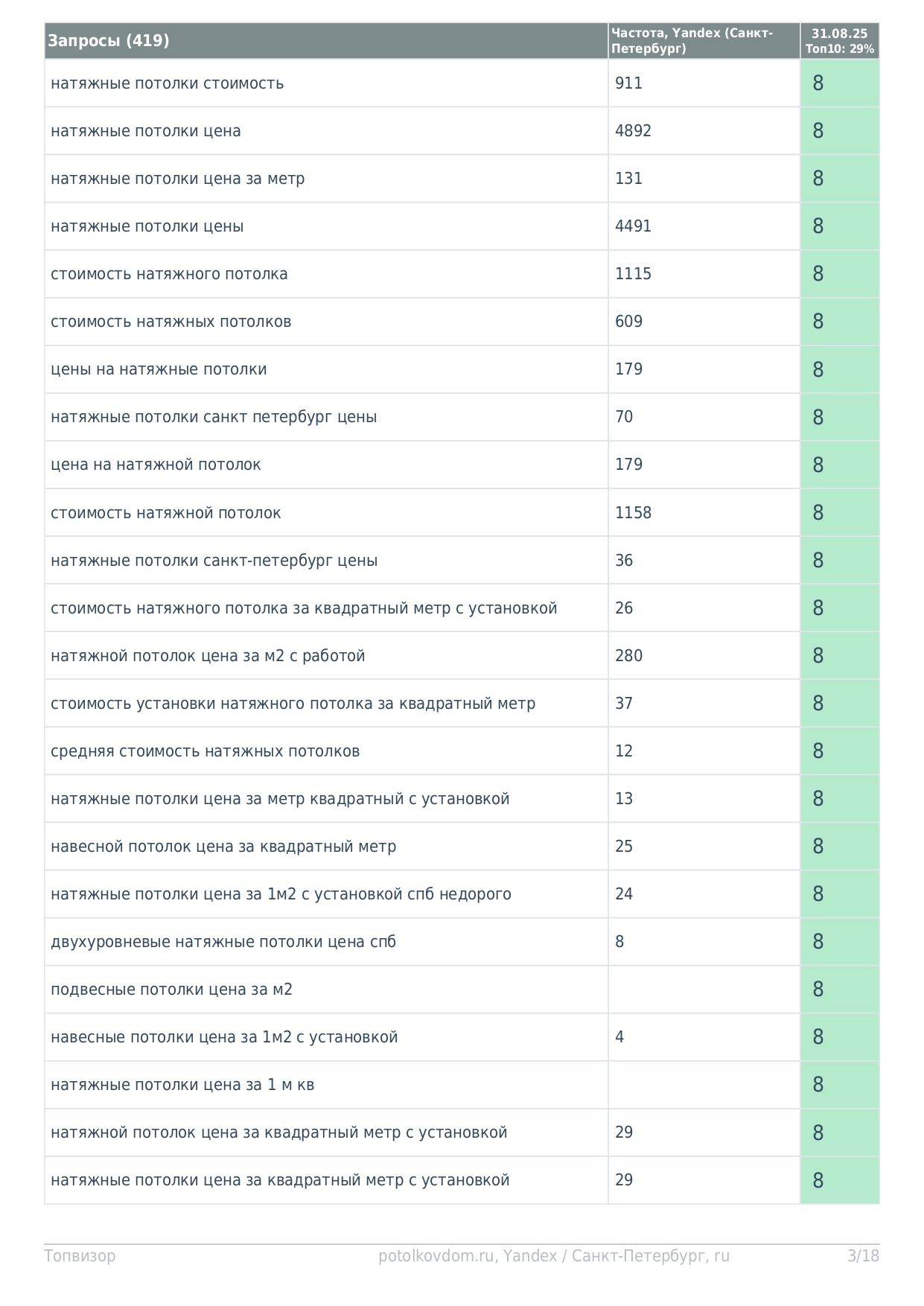
Task: Click frequency value 25
Action: click(x=624, y=847)
